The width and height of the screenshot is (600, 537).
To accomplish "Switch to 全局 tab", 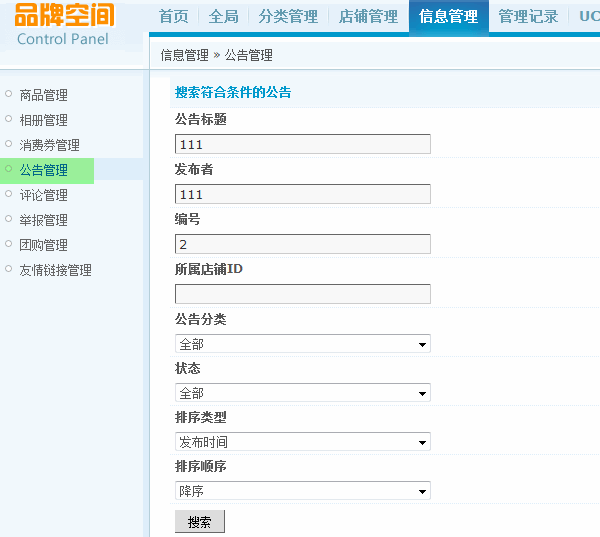I will (223, 16).
